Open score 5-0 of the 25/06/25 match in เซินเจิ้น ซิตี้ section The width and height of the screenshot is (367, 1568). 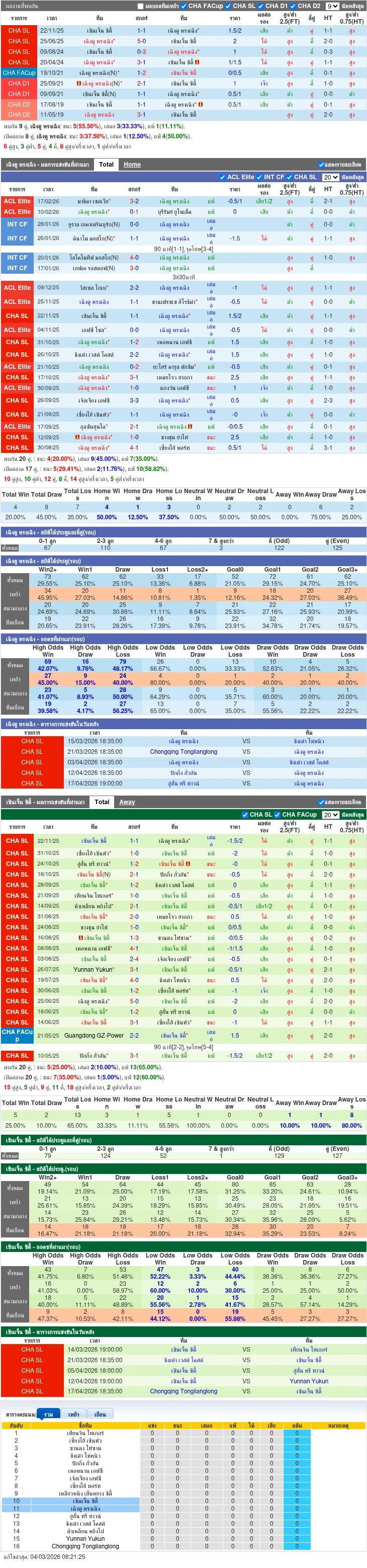click(134, 1001)
